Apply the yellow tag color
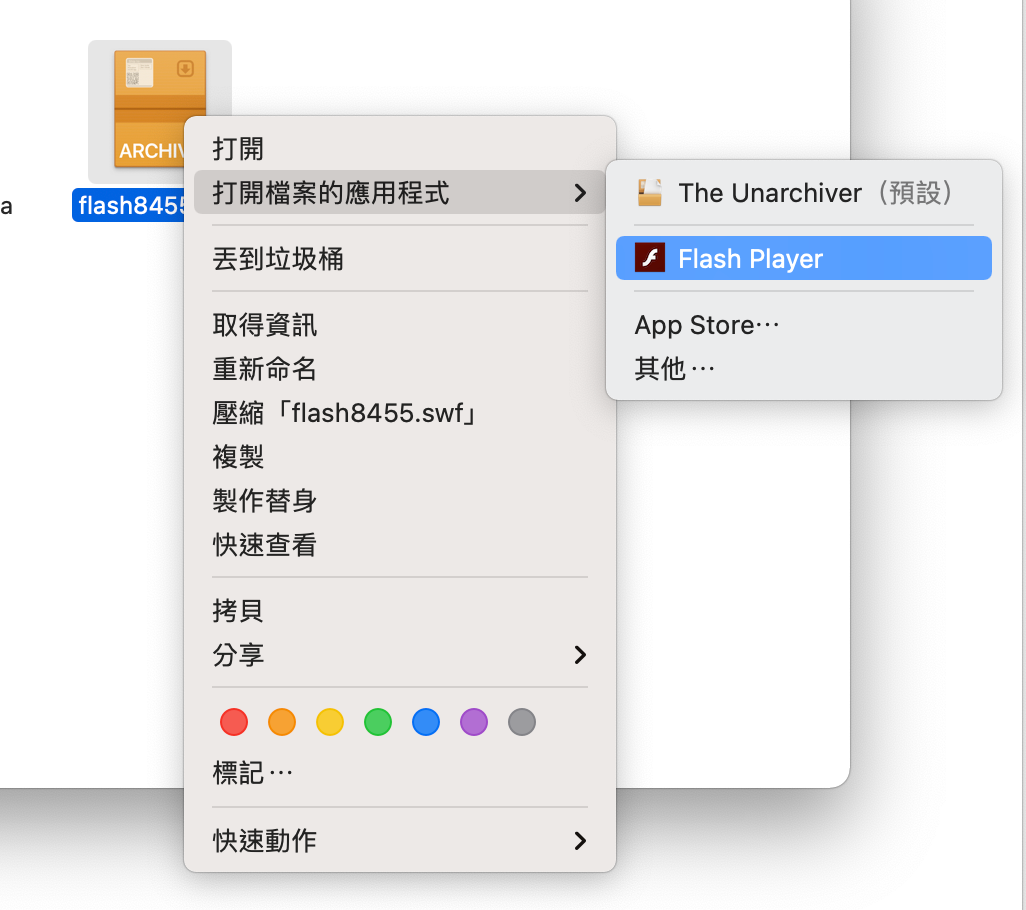The width and height of the screenshot is (1026, 910). pyautogui.click(x=330, y=722)
